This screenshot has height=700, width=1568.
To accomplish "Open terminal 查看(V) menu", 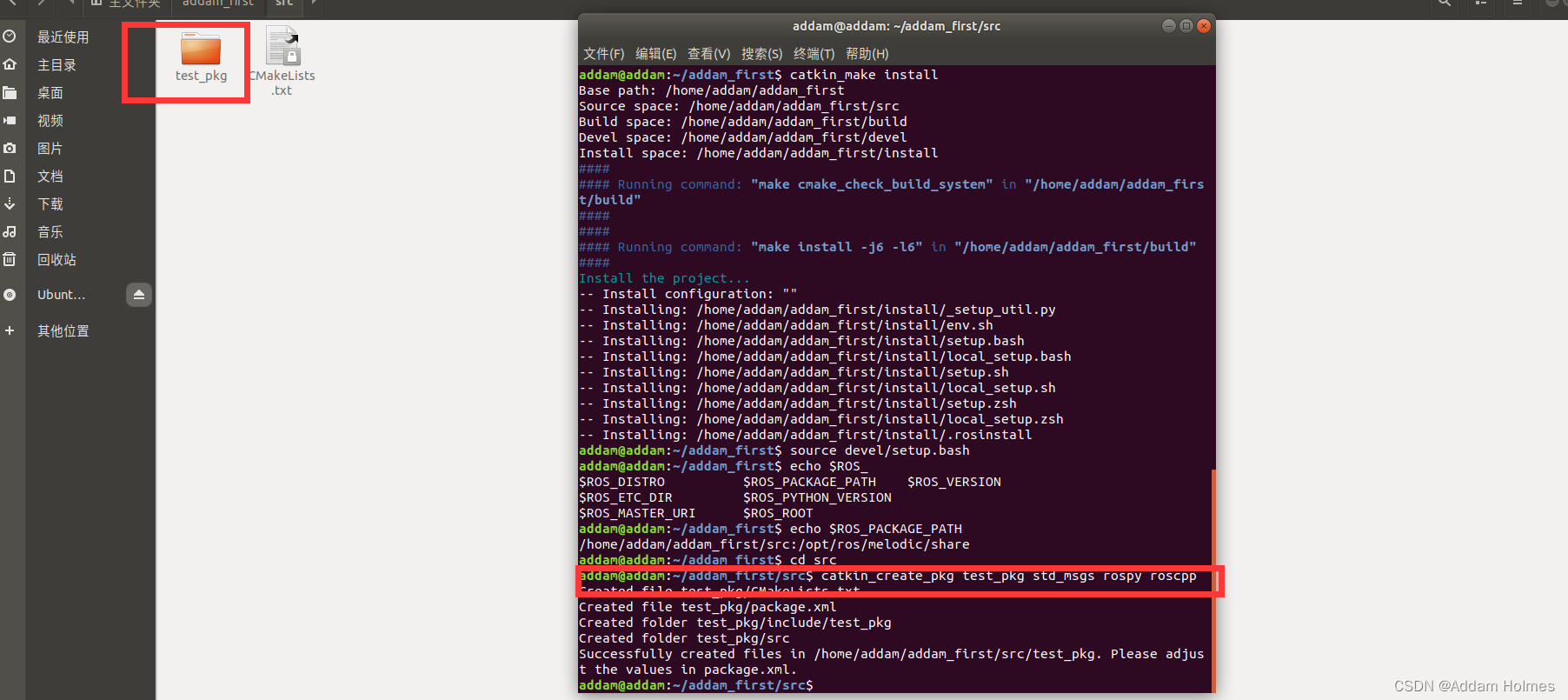I will point(709,54).
